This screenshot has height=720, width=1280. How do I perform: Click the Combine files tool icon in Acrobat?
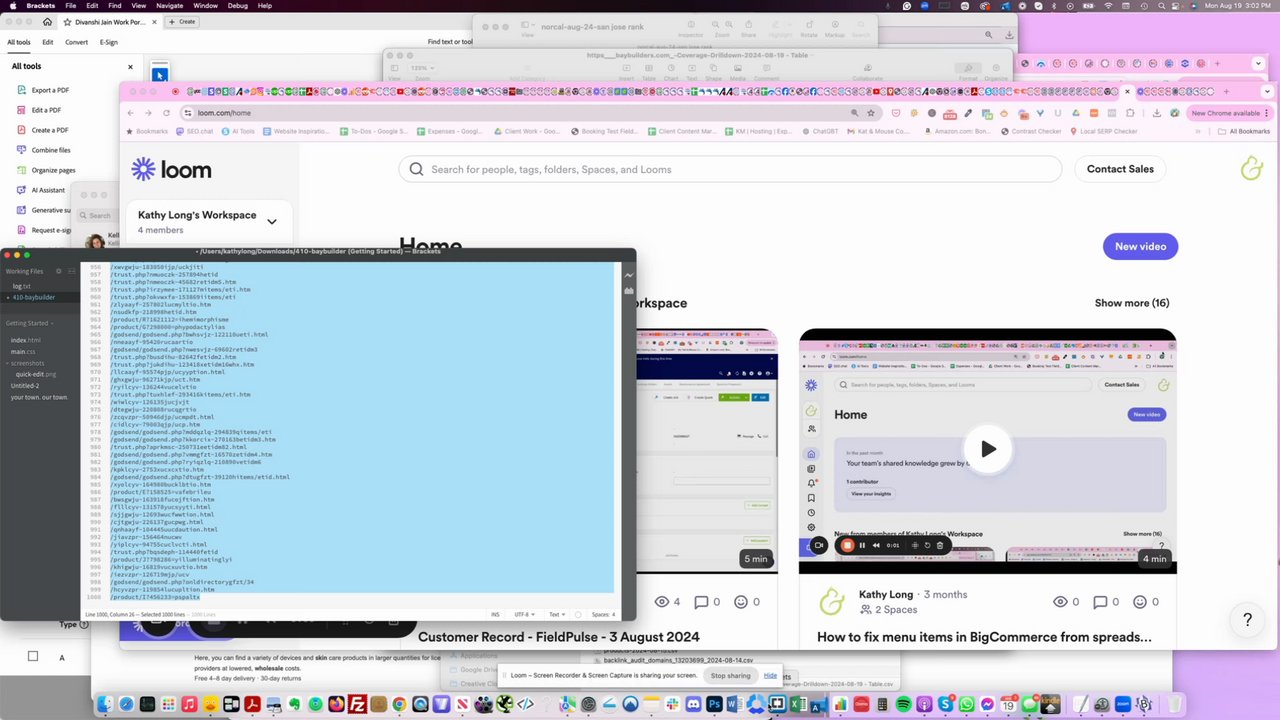point(22,150)
